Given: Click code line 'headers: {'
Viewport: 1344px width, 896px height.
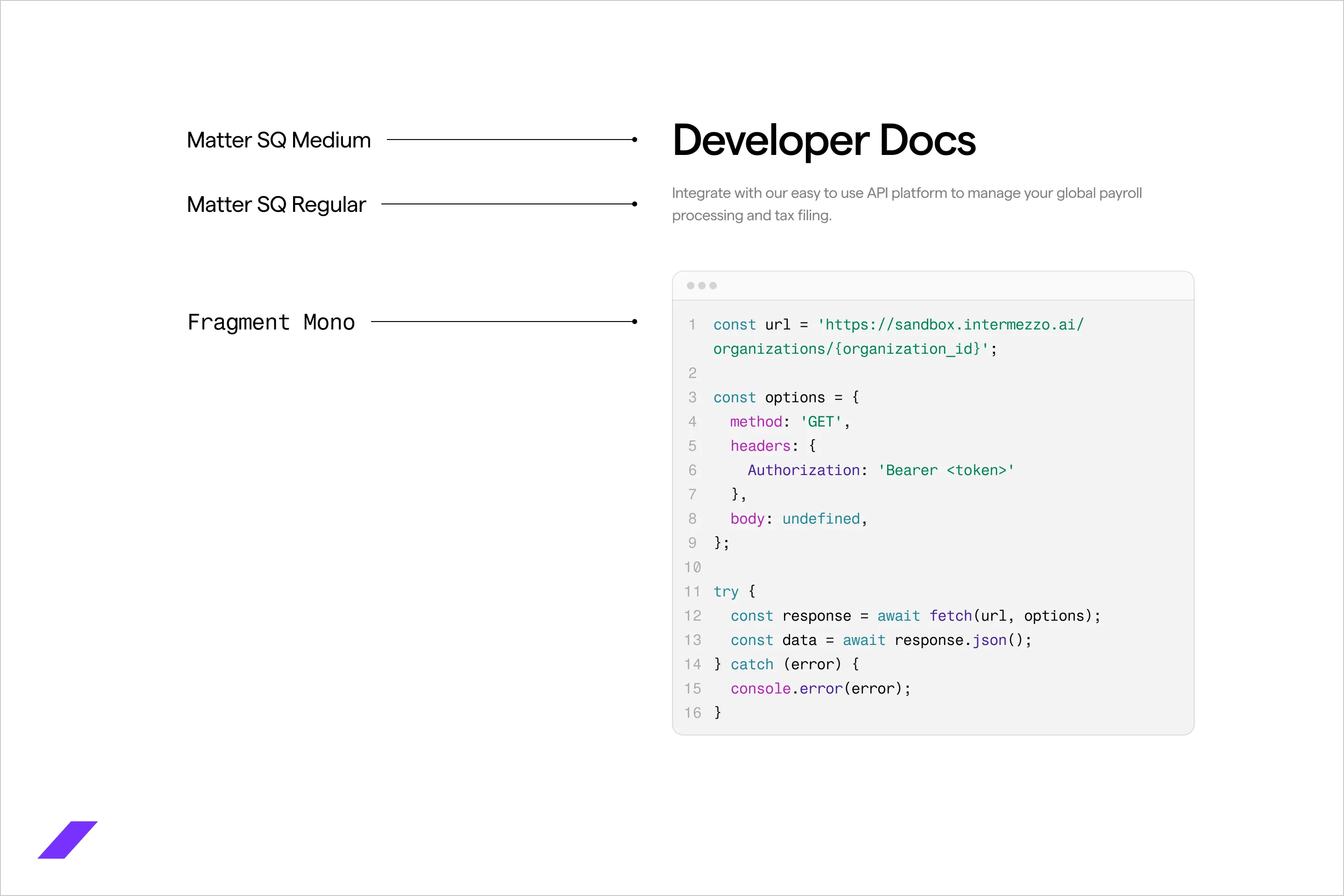Looking at the screenshot, I should [773, 446].
